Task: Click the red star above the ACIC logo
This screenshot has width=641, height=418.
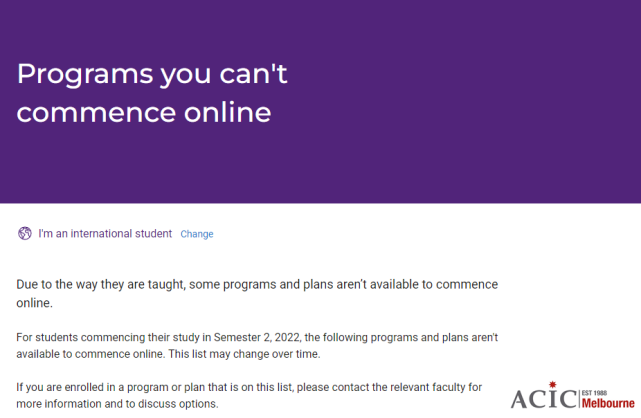Action: click(x=552, y=384)
